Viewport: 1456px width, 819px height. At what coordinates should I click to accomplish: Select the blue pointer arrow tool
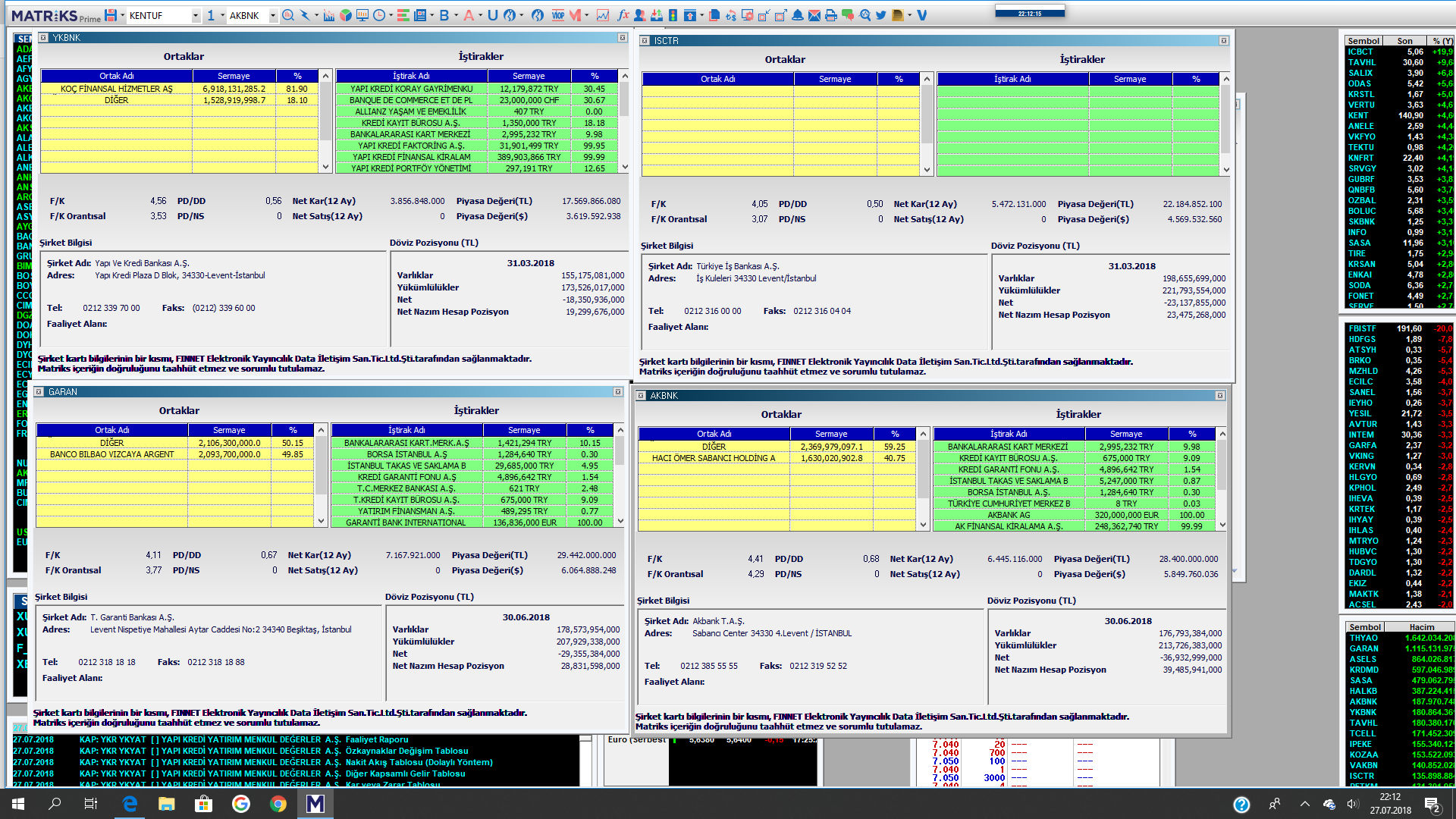[305, 15]
